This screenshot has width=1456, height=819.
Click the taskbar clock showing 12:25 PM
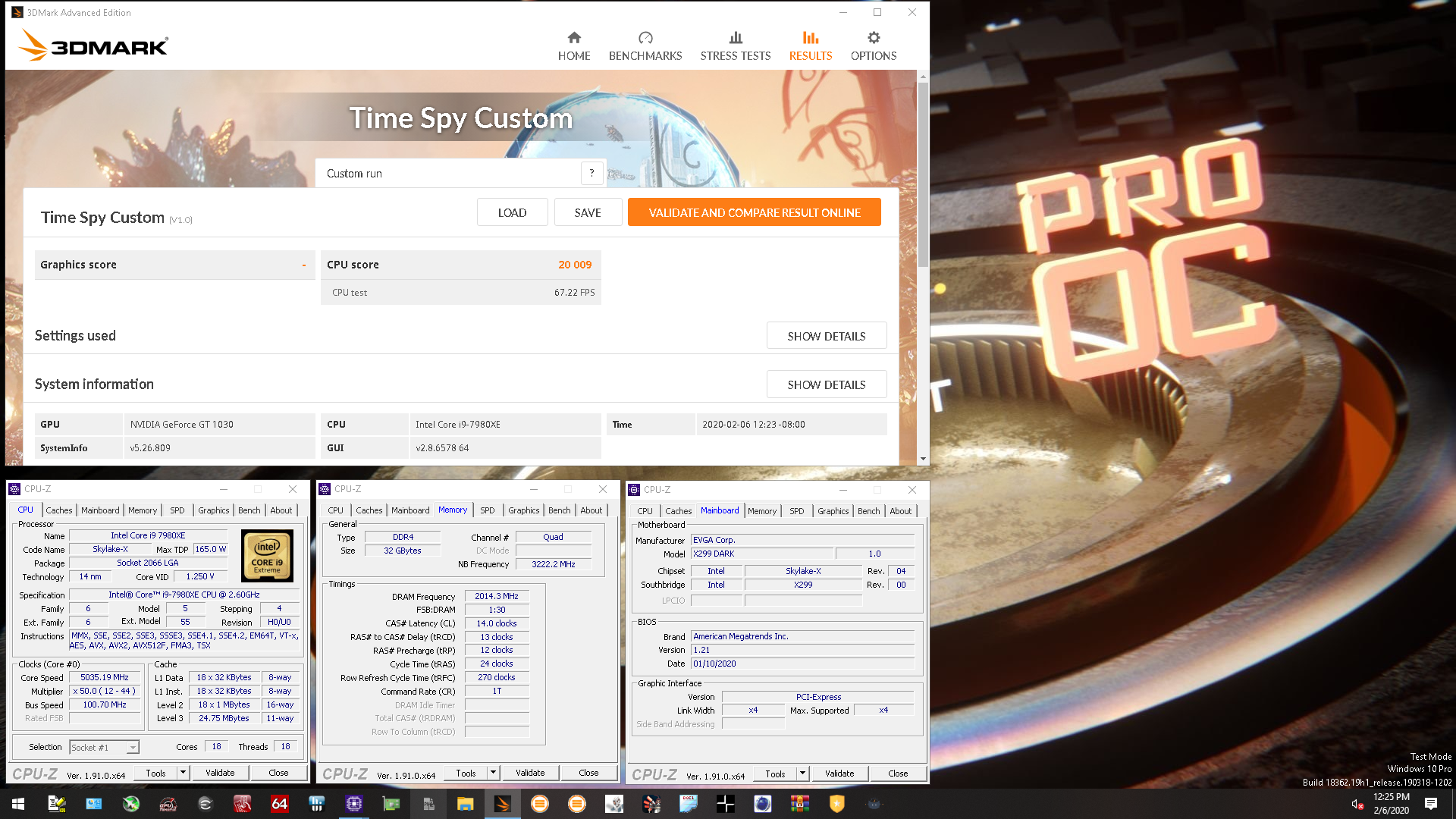click(x=1391, y=804)
